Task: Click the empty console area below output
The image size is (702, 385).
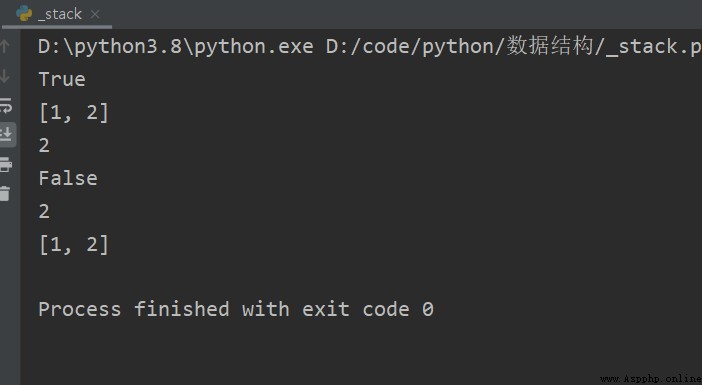Action: [358, 349]
